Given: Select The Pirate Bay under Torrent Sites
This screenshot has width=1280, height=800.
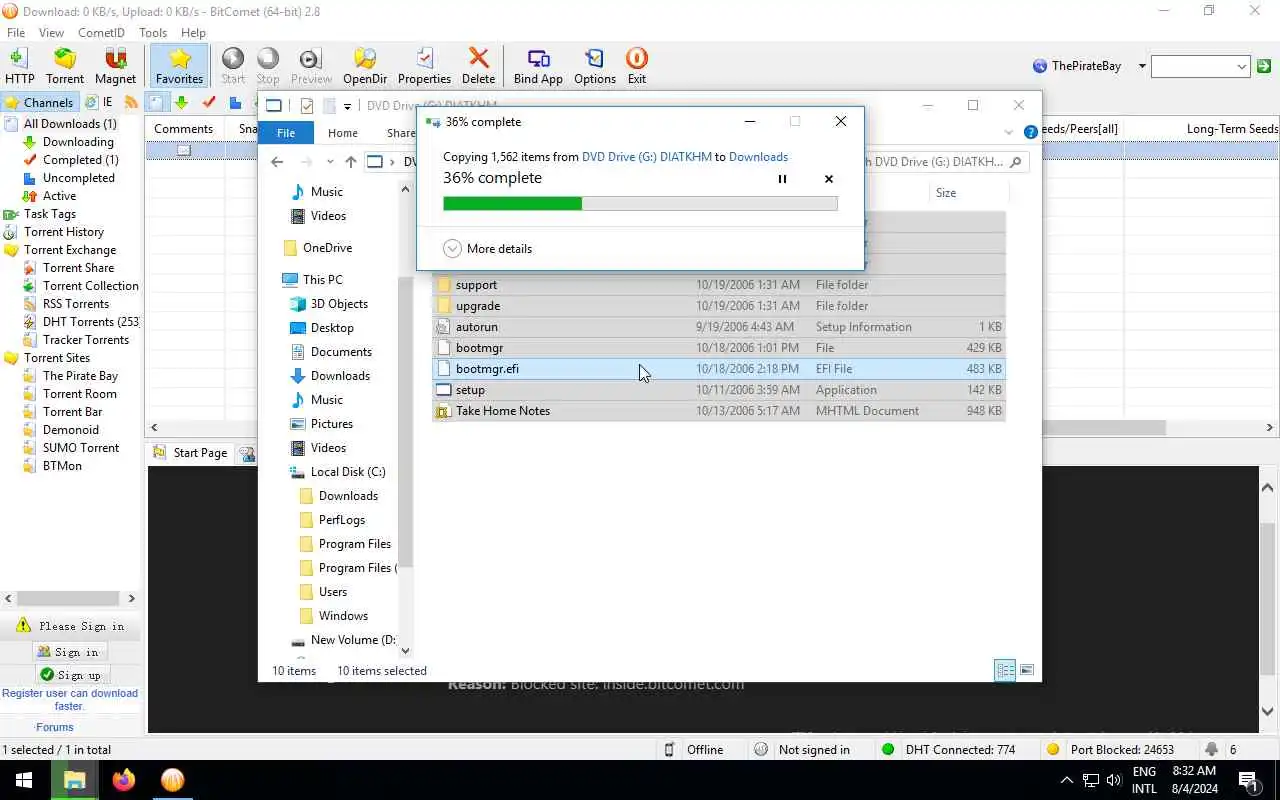Looking at the screenshot, I should [x=80, y=376].
